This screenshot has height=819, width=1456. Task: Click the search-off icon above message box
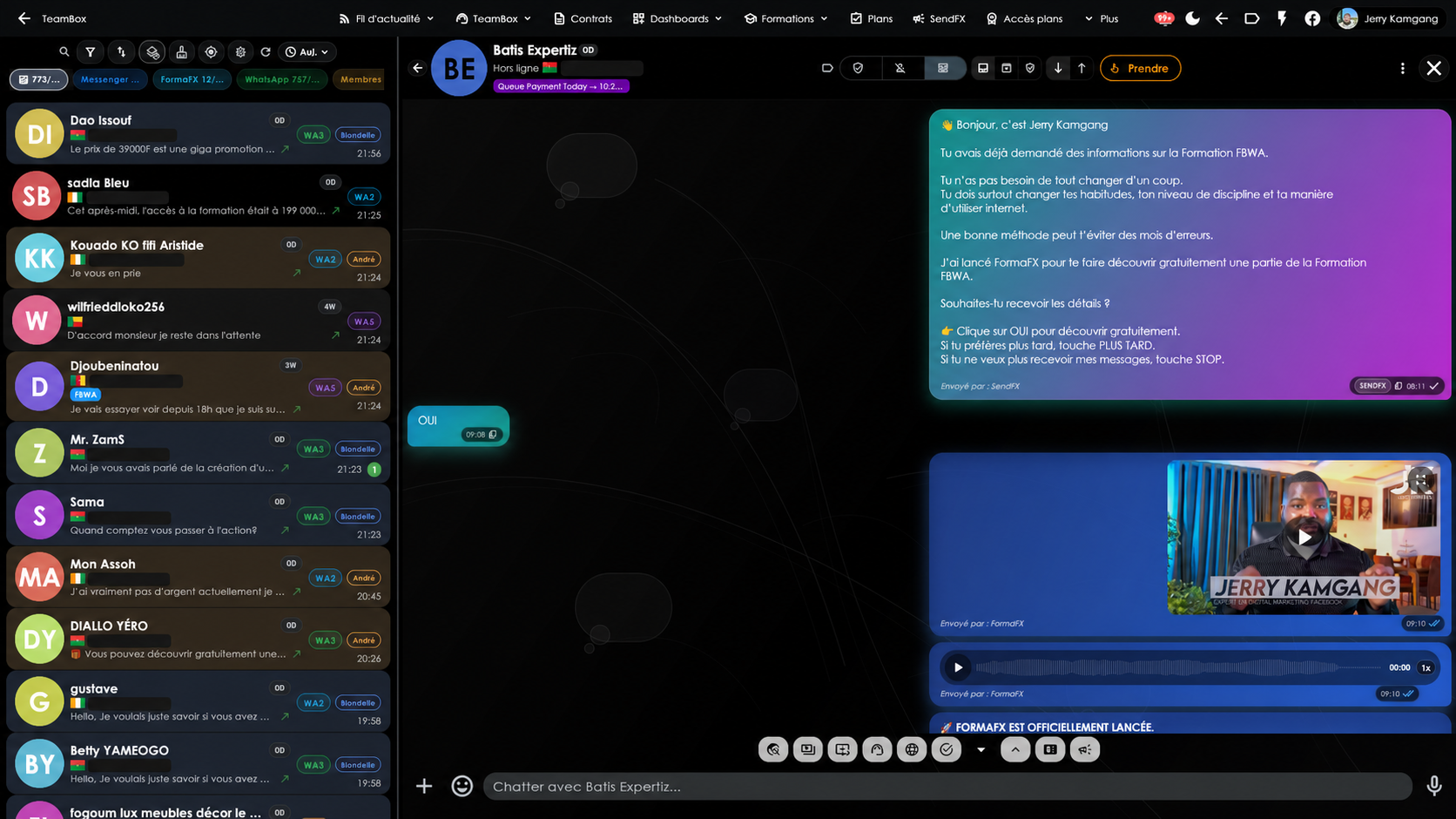773,749
